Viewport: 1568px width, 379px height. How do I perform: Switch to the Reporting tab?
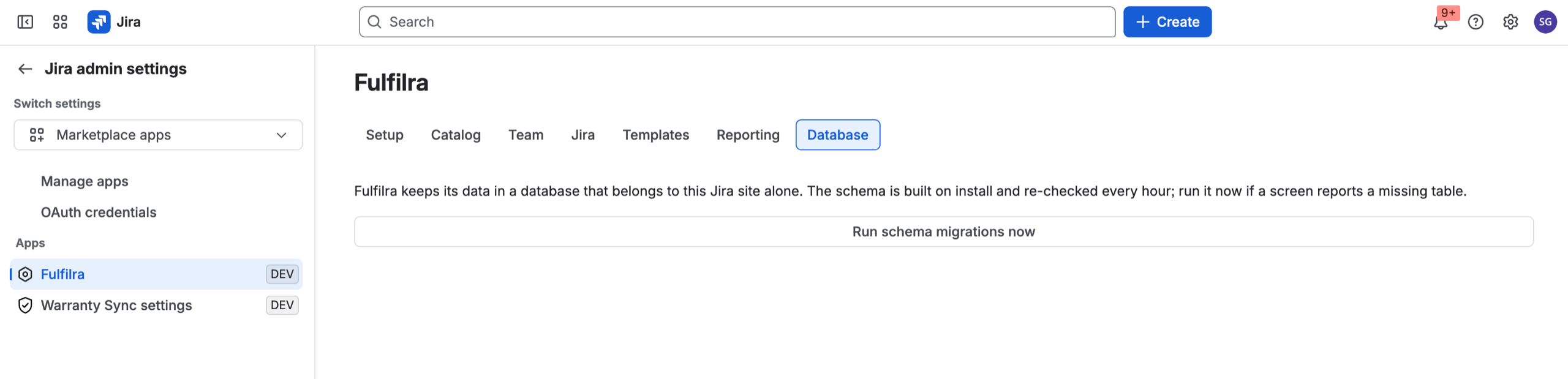click(748, 135)
